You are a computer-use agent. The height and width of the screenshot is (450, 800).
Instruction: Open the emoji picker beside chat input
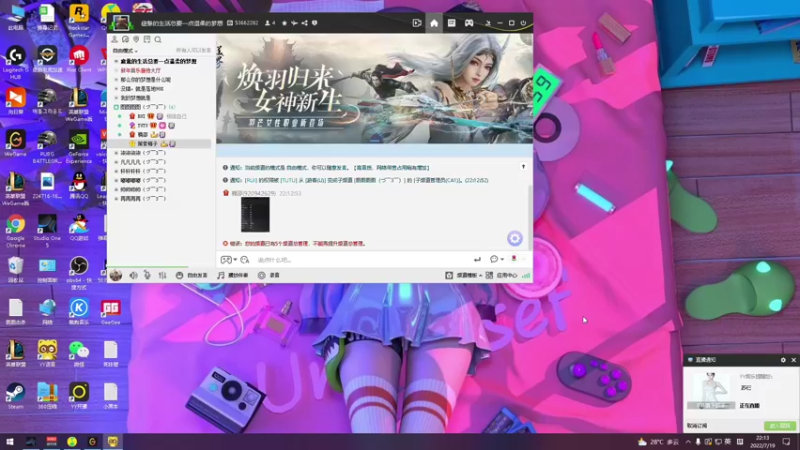tap(245, 260)
